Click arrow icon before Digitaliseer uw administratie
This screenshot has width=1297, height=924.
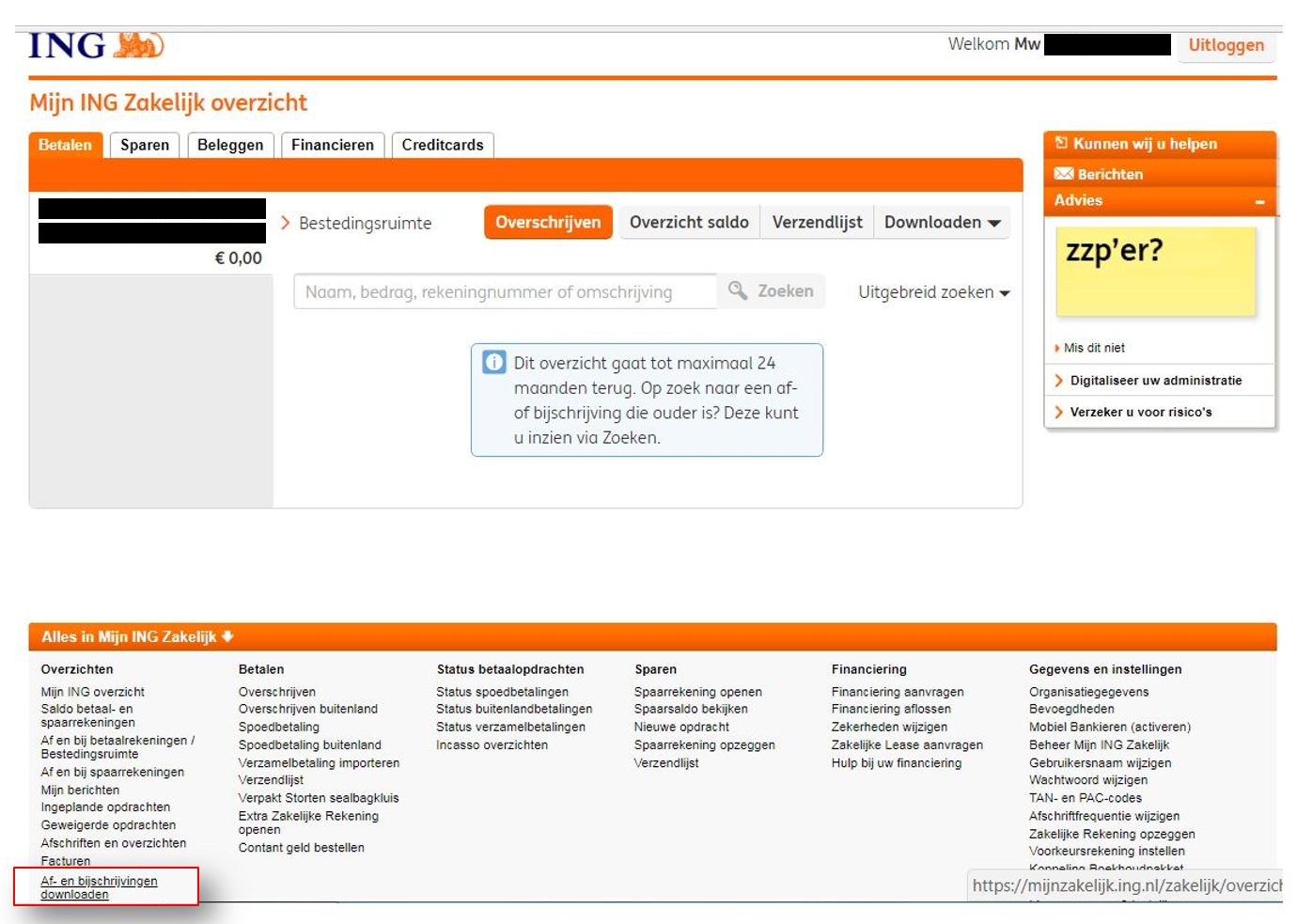[x=1059, y=381]
